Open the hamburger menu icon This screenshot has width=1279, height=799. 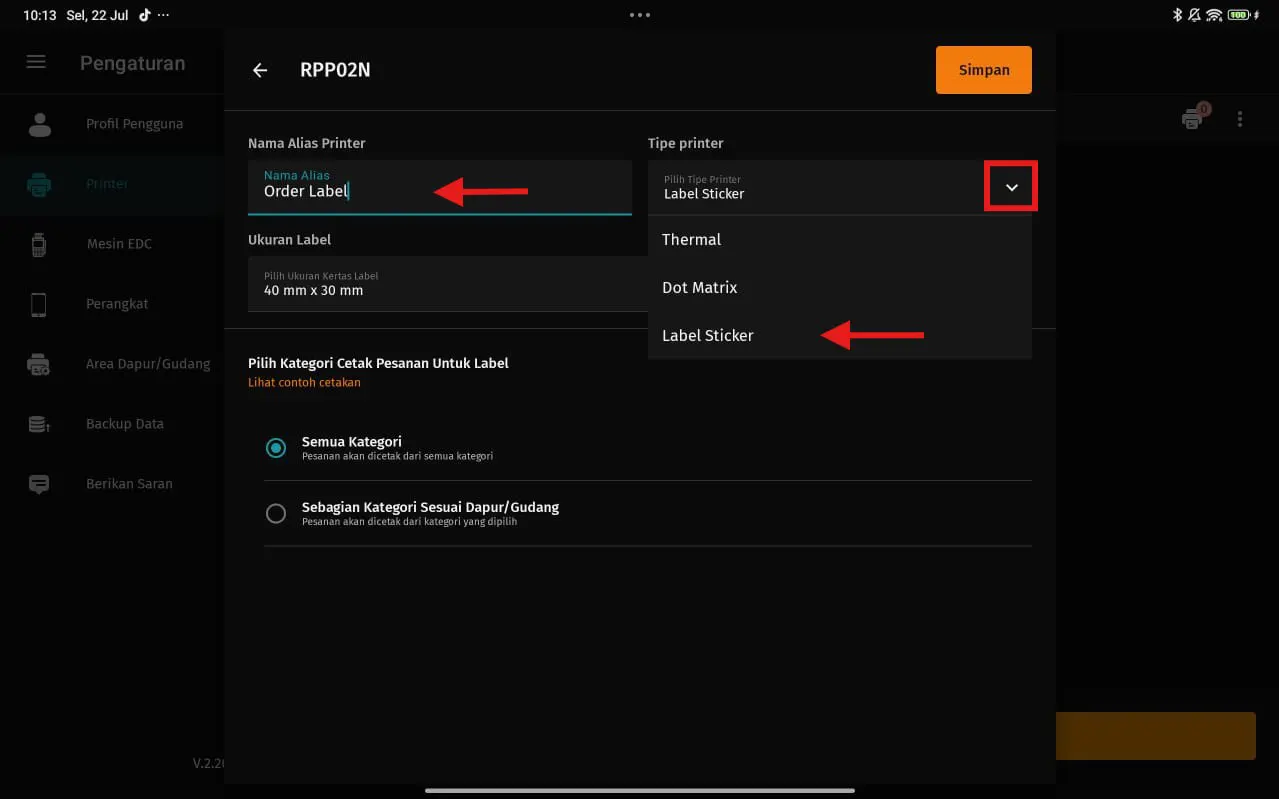[x=36, y=62]
